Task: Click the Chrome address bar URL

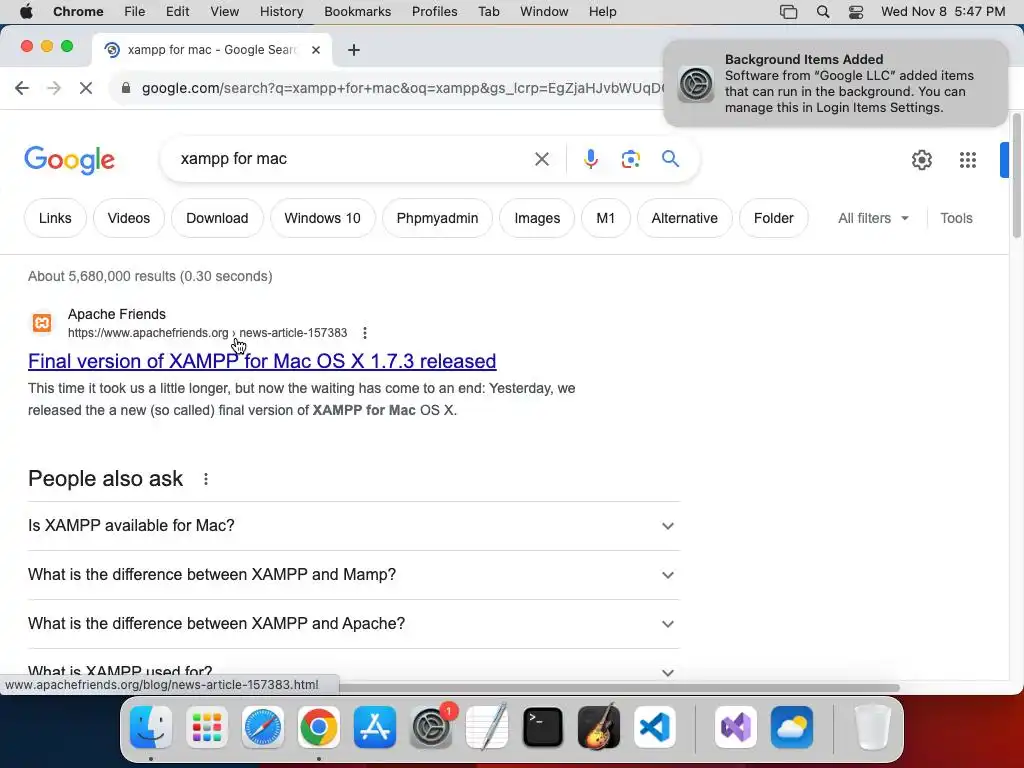Action: tap(402, 88)
